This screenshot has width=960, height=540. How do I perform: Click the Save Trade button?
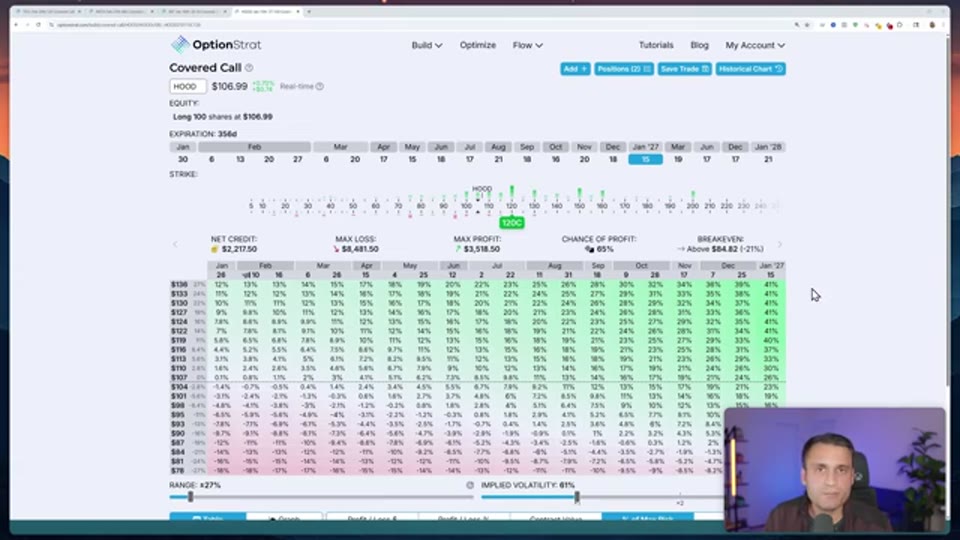(x=684, y=69)
